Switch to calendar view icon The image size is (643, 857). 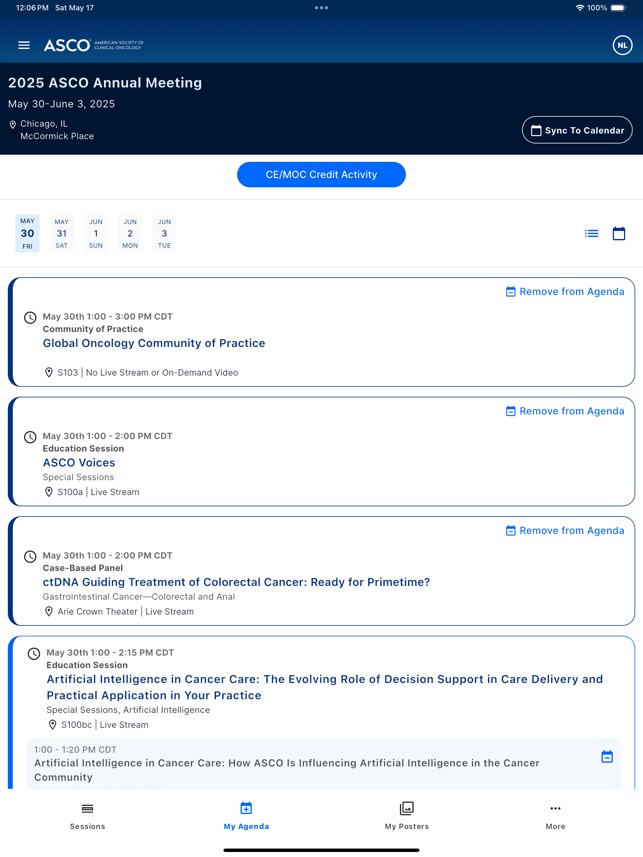[x=619, y=233]
